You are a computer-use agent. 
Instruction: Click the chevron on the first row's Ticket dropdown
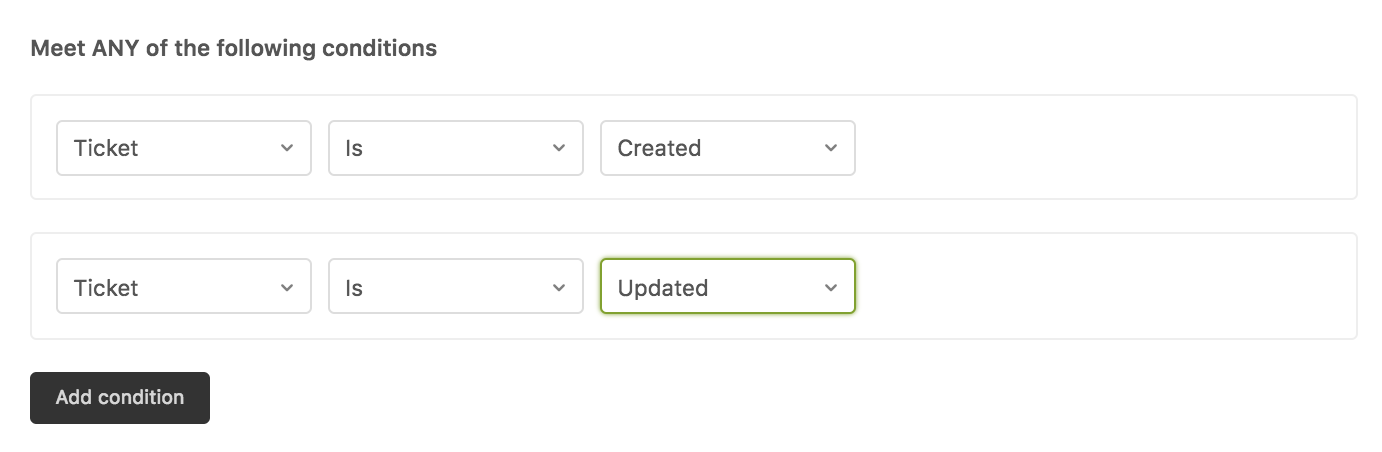point(287,148)
